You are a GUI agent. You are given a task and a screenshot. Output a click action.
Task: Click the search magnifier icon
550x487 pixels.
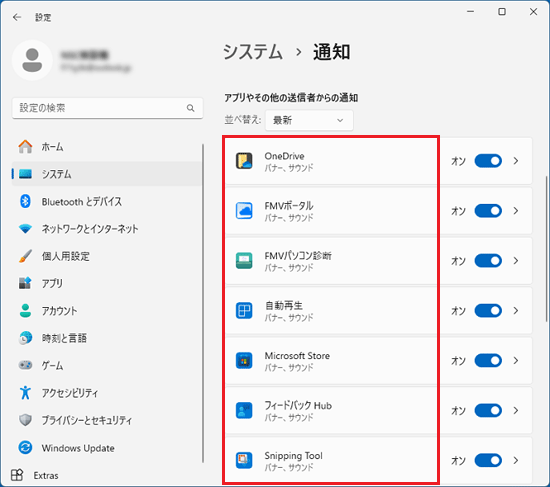pyautogui.click(x=190, y=108)
